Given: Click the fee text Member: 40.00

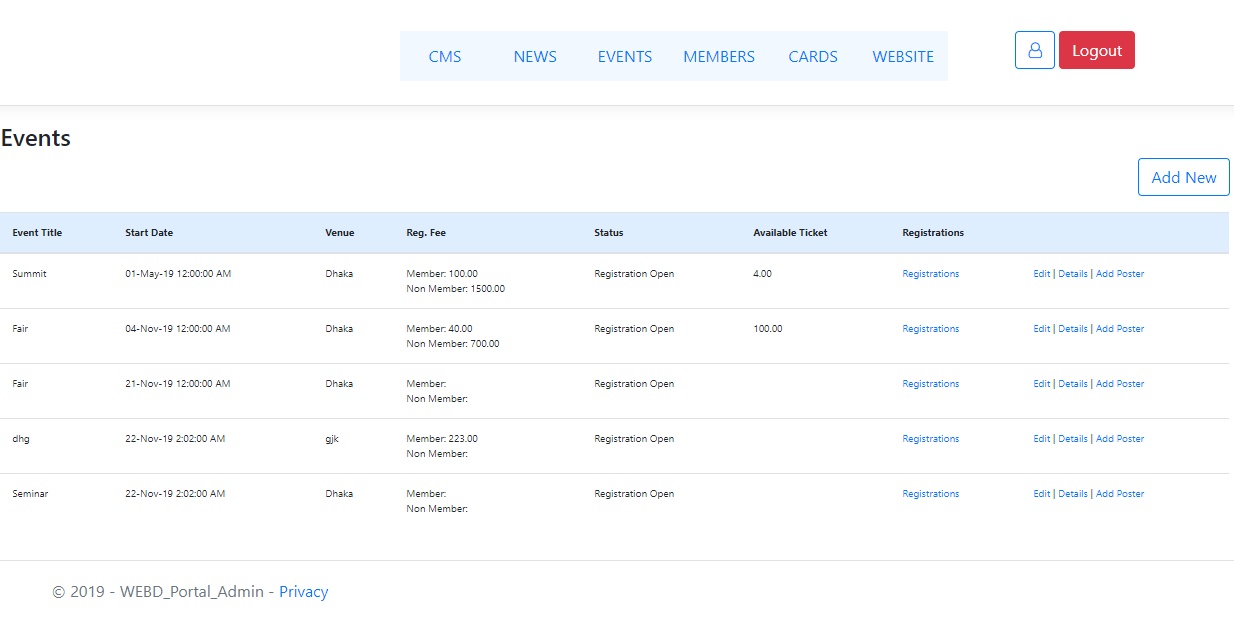Looking at the screenshot, I should 439,329.
